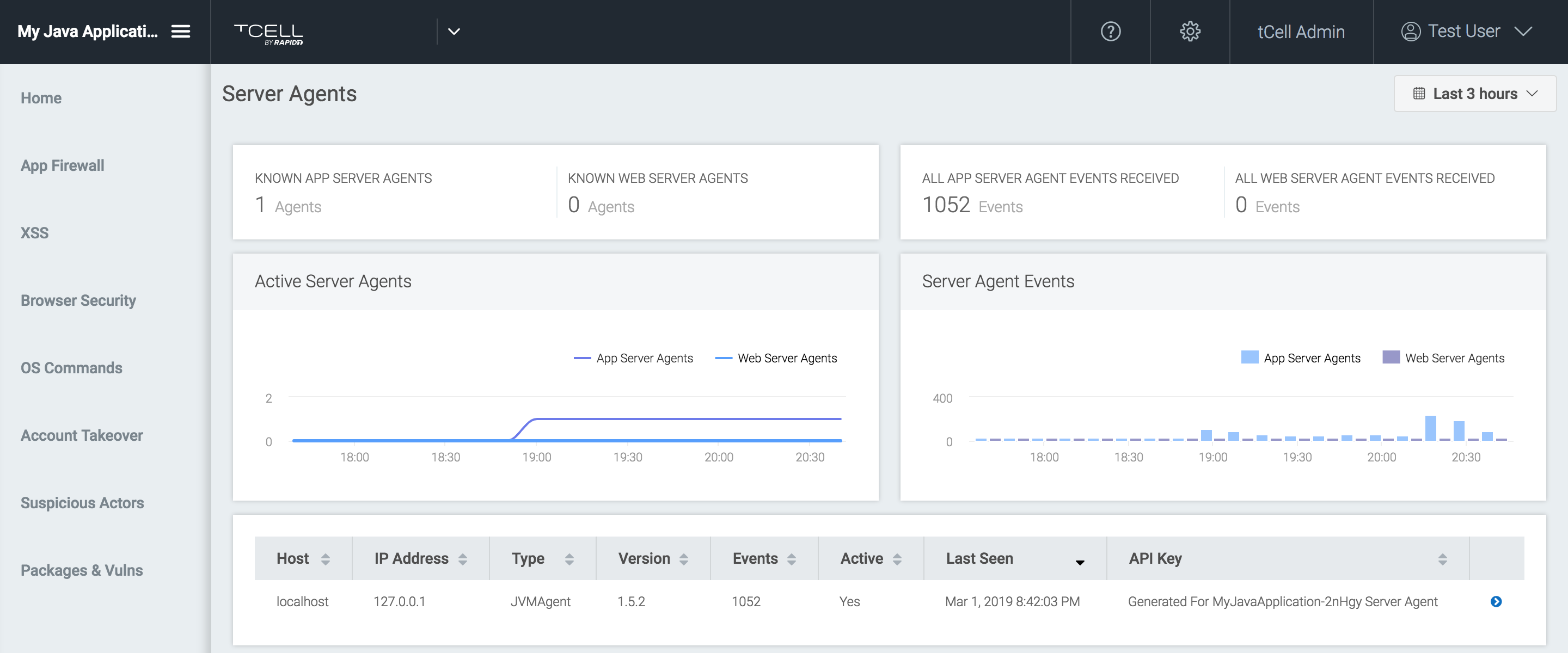Sort table by IP Address arrows
The image size is (1568, 653).
[463, 559]
